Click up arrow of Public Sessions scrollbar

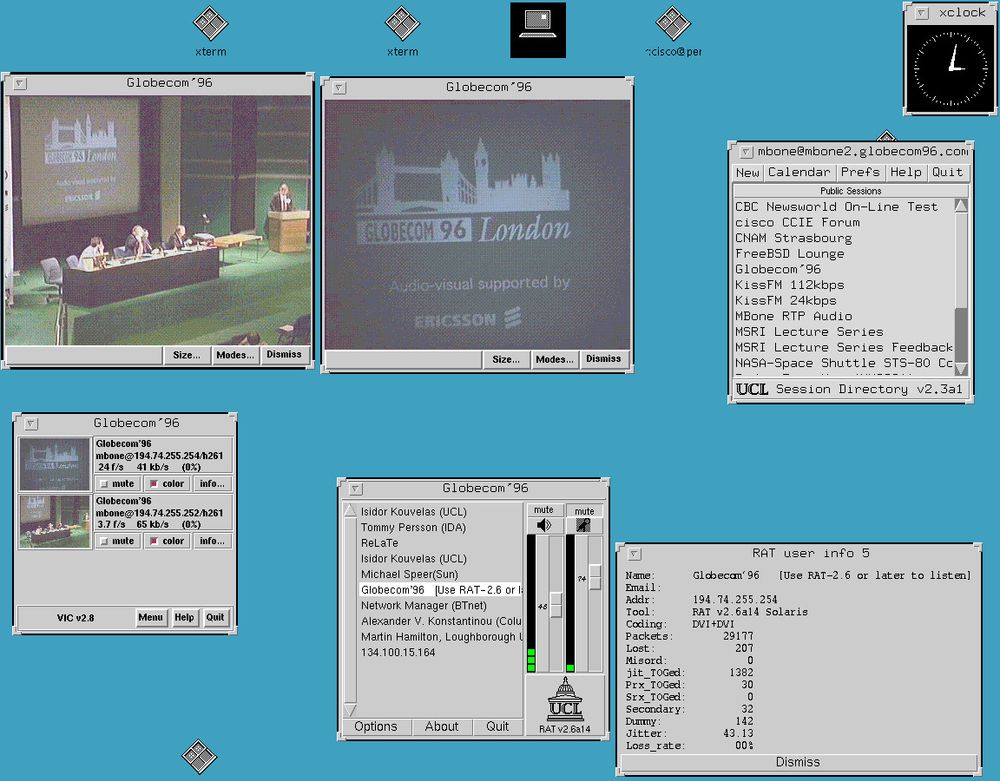[960, 206]
